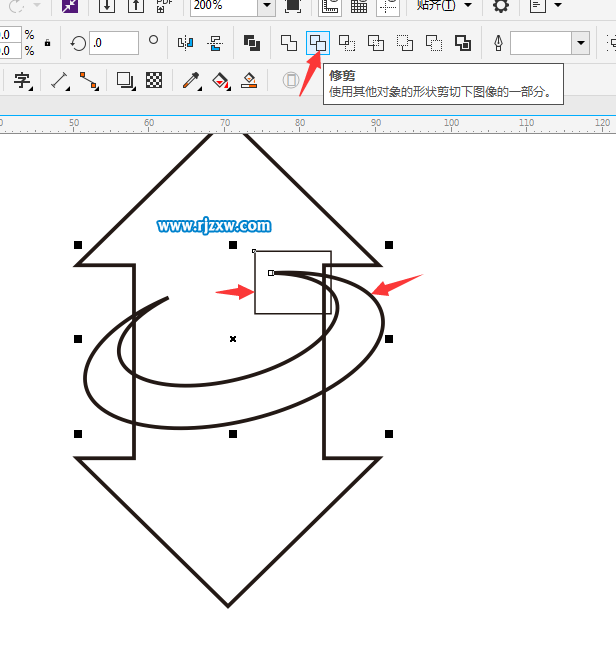Click the rotation angle input field
This screenshot has width=616, height=653.
click(114, 43)
